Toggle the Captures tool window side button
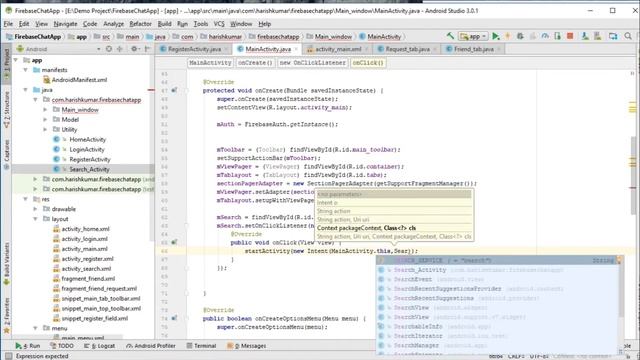The image size is (640, 360). pyautogui.click(x=7, y=154)
